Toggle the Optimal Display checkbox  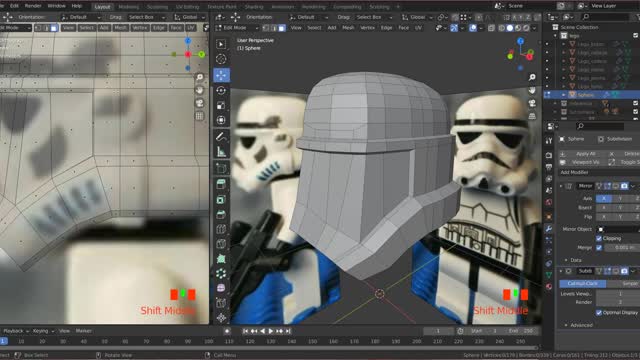pyautogui.click(x=599, y=313)
